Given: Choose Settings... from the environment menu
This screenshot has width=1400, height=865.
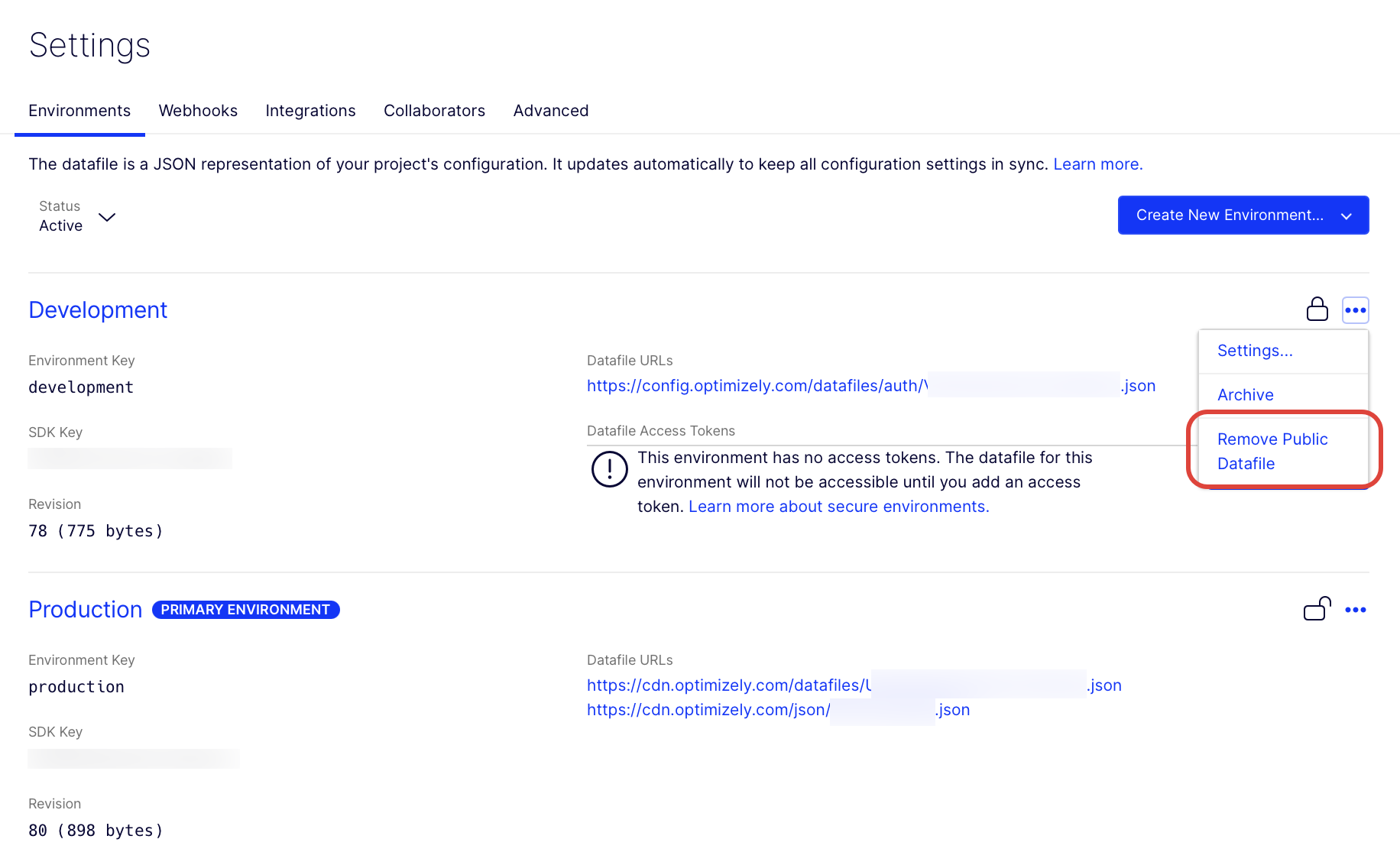Looking at the screenshot, I should [1255, 351].
